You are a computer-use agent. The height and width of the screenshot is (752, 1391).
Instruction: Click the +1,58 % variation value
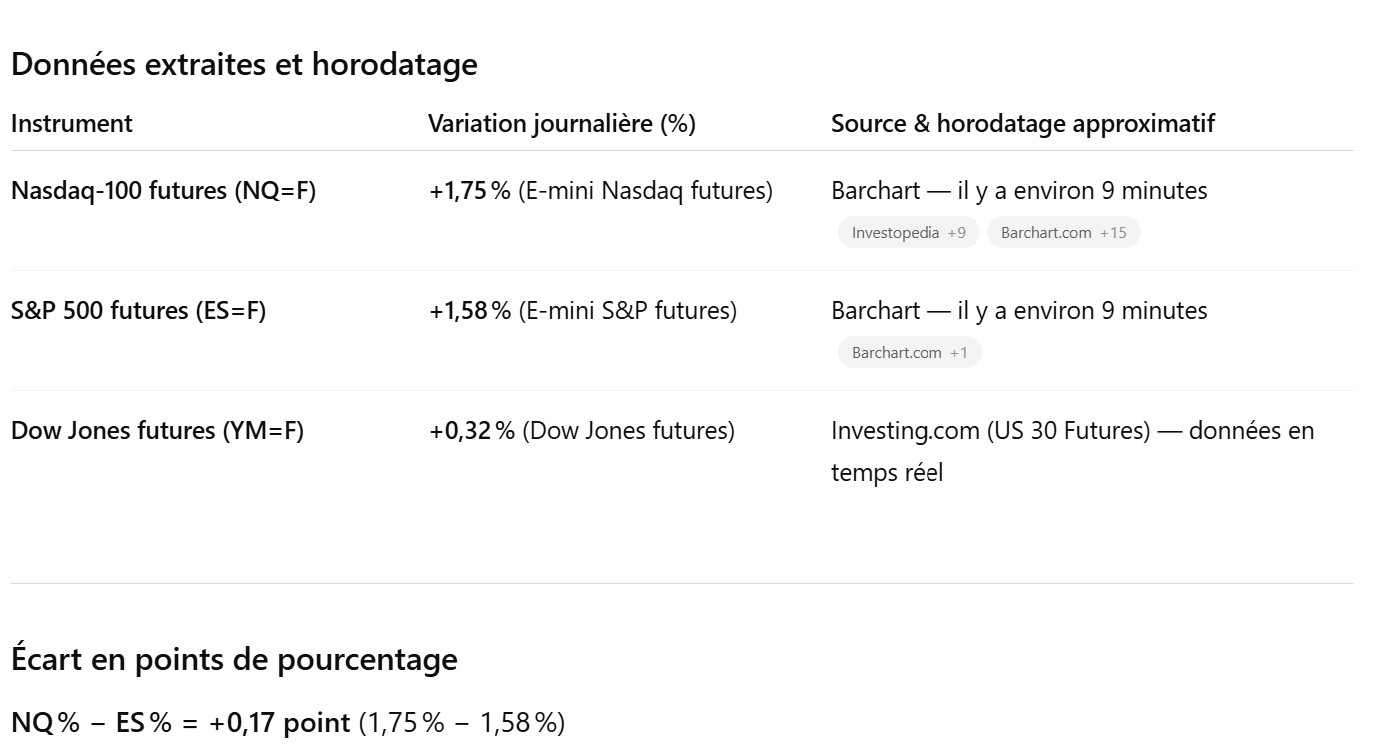point(470,311)
